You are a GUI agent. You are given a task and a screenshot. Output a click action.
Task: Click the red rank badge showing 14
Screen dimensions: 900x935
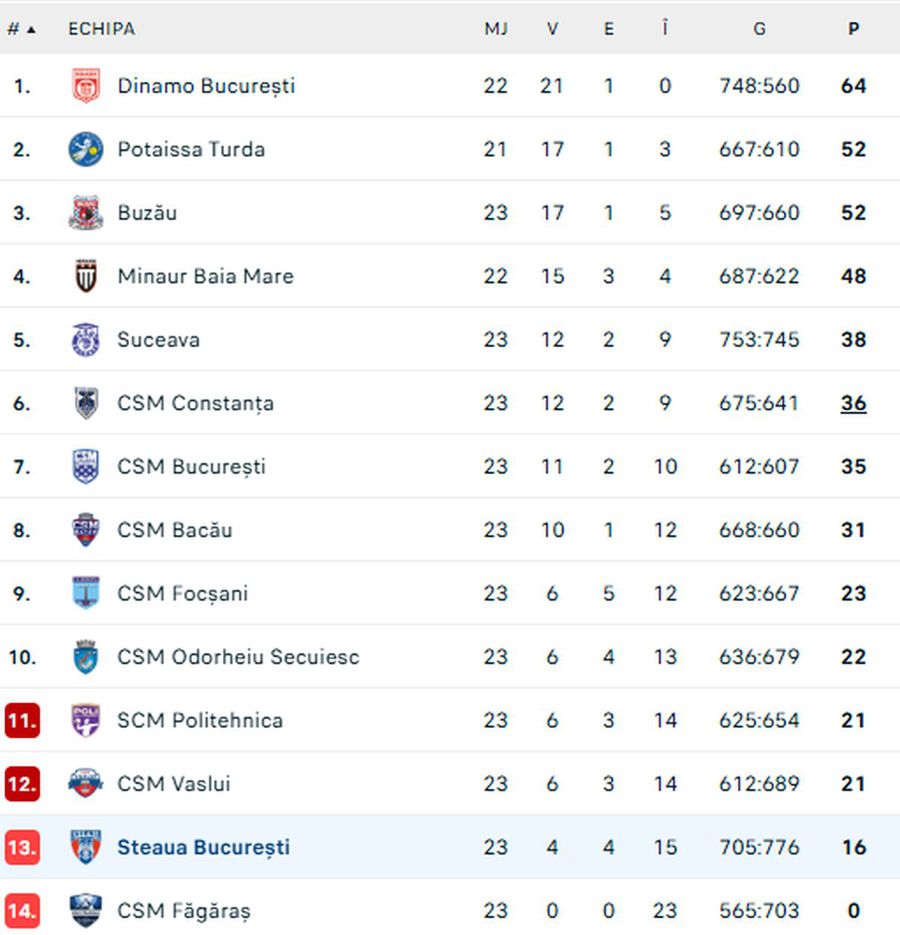click(20, 911)
